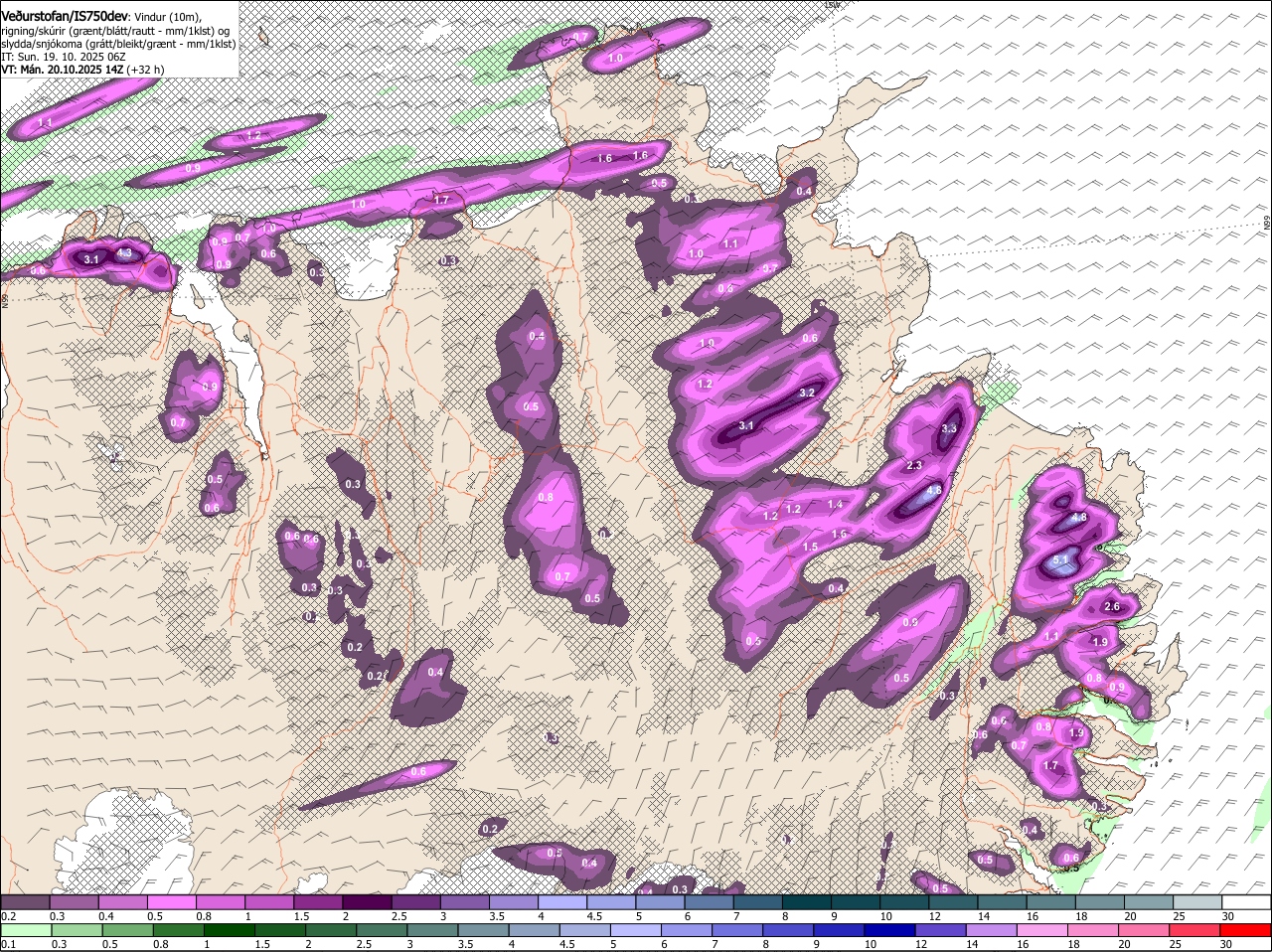Select the palest green lower swatch at 0.1
The height and width of the screenshot is (952, 1272).
[27, 930]
